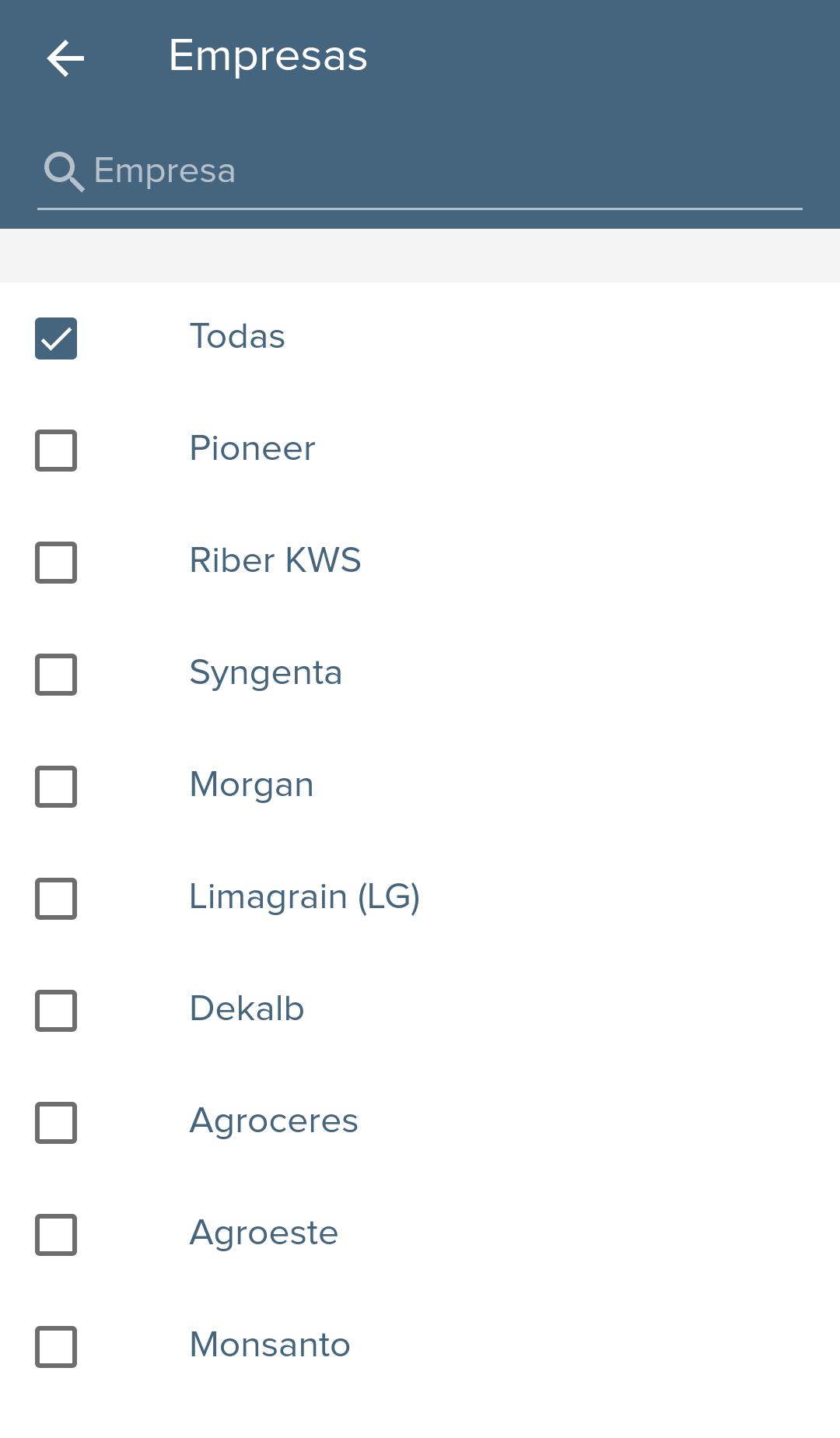
Task: Choose the Pioneer company label
Action: [253, 448]
